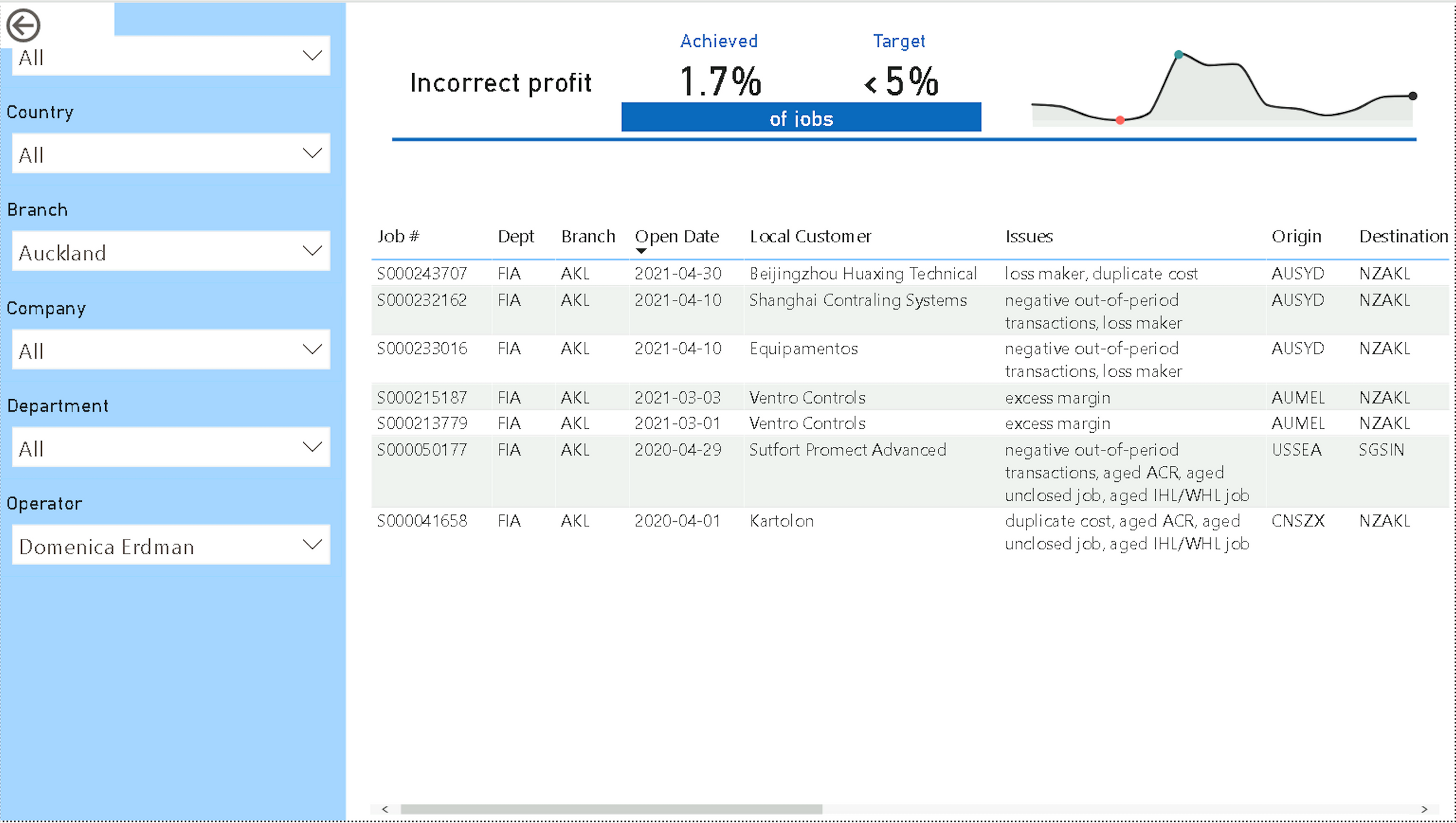The width and height of the screenshot is (1456, 823).
Task: Click scrollbar left arrow
Action: click(x=385, y=809)
